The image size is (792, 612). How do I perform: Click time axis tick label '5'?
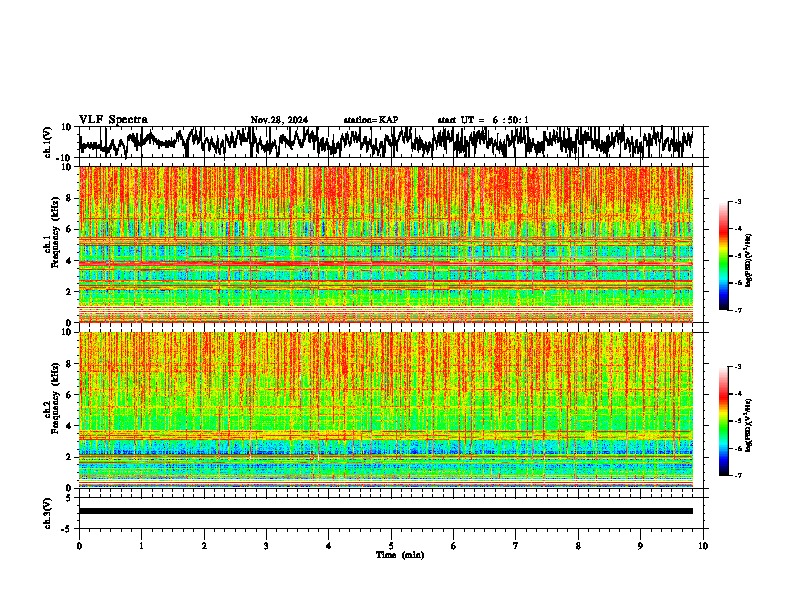tap(391, 546)
